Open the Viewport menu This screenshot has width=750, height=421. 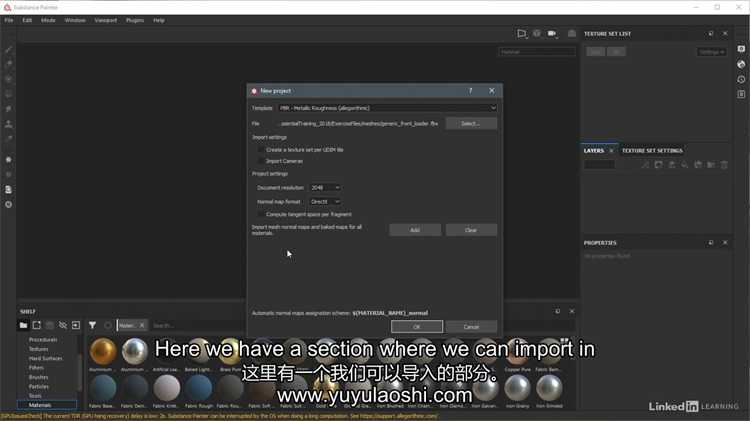[105, 20]
